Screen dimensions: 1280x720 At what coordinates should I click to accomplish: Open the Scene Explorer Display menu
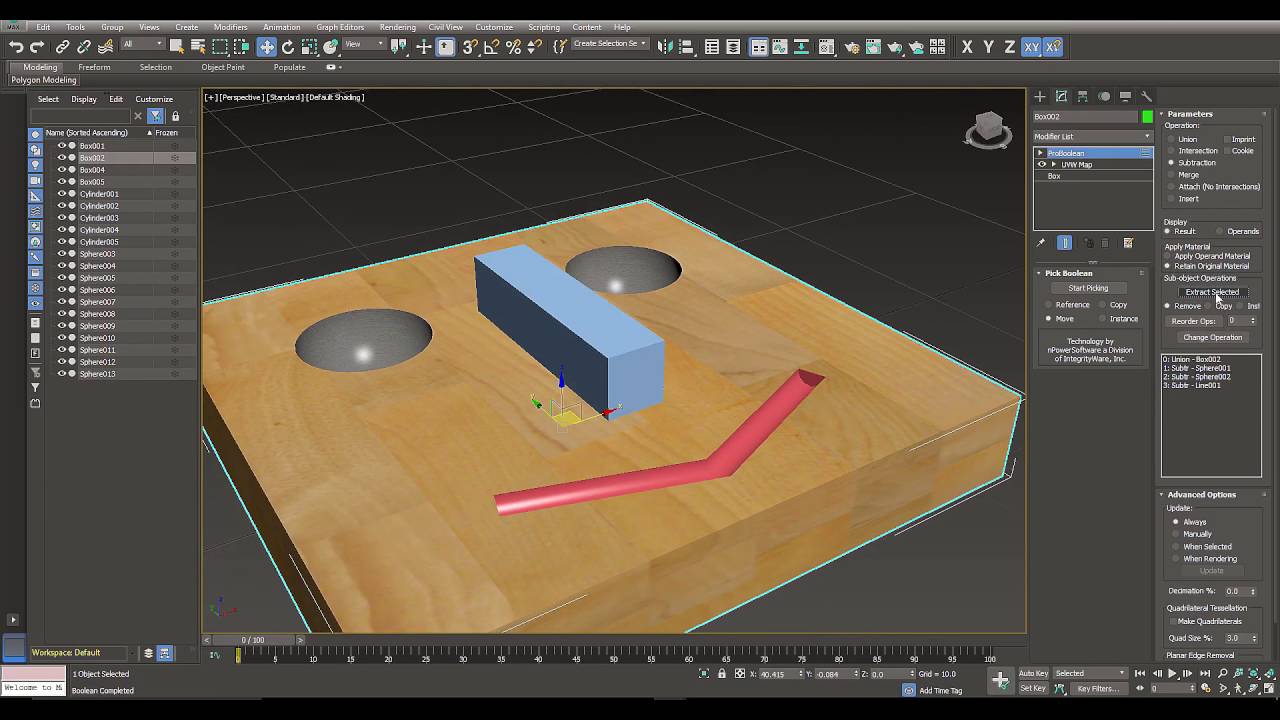[84, 99]
